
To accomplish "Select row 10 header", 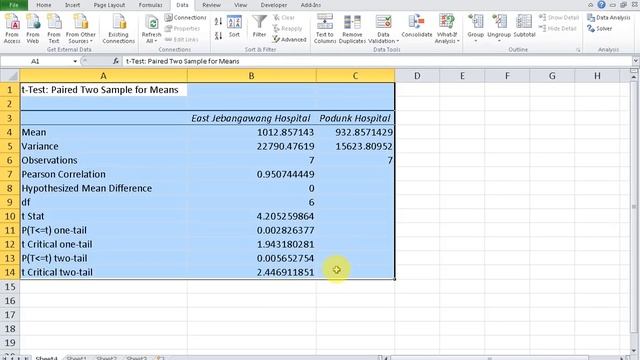I will pyautogui.click(x=10, y=216).
